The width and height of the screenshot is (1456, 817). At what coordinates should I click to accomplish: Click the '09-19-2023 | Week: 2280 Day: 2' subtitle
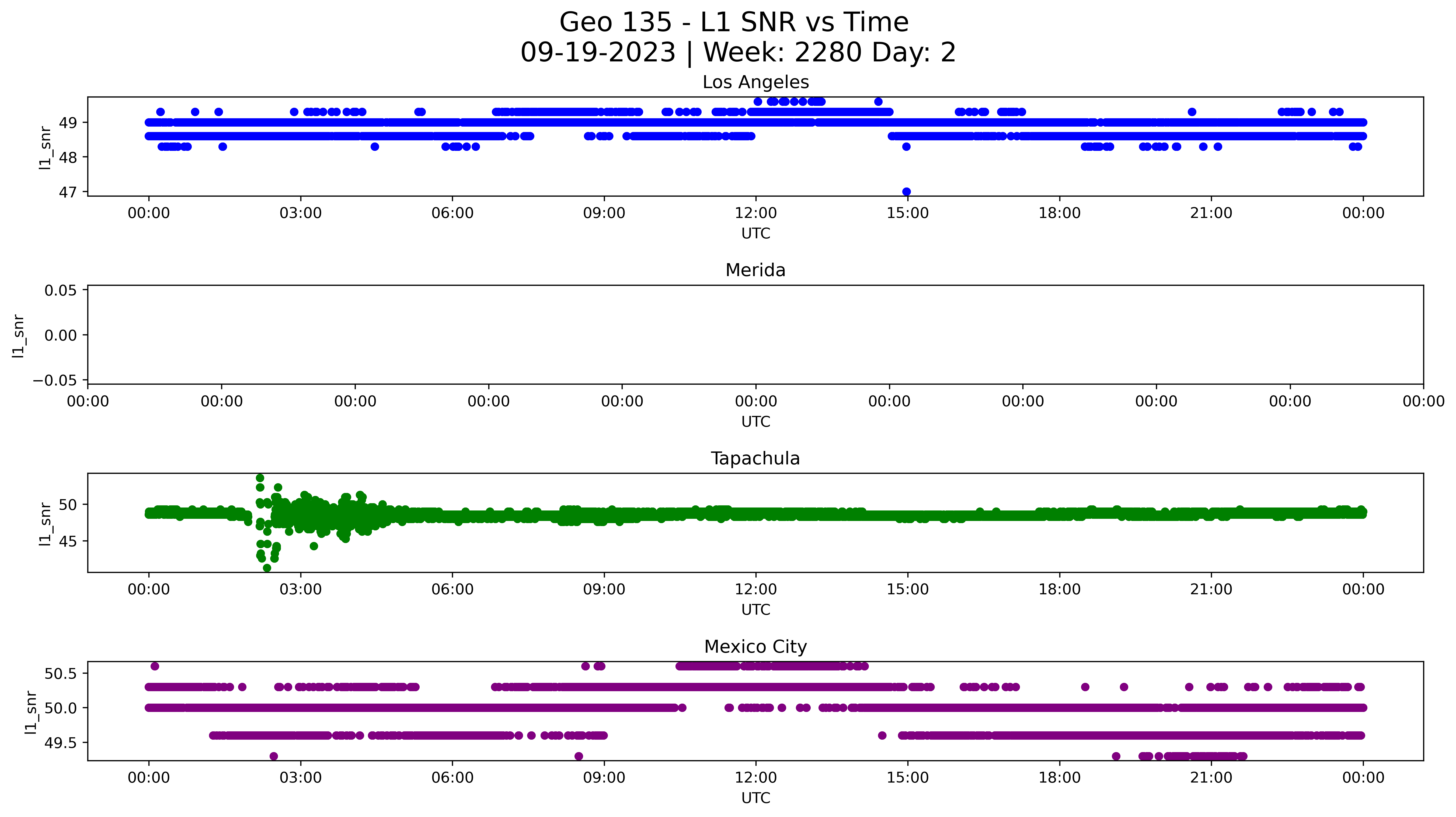tap(738, 53)
